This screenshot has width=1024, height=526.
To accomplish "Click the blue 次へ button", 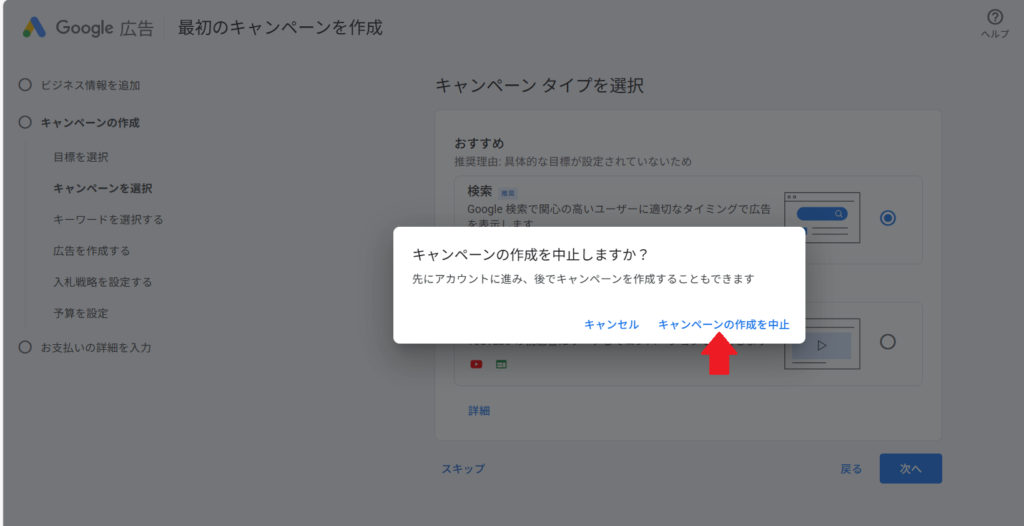I will pyautogui.click(x=910, y=468).
